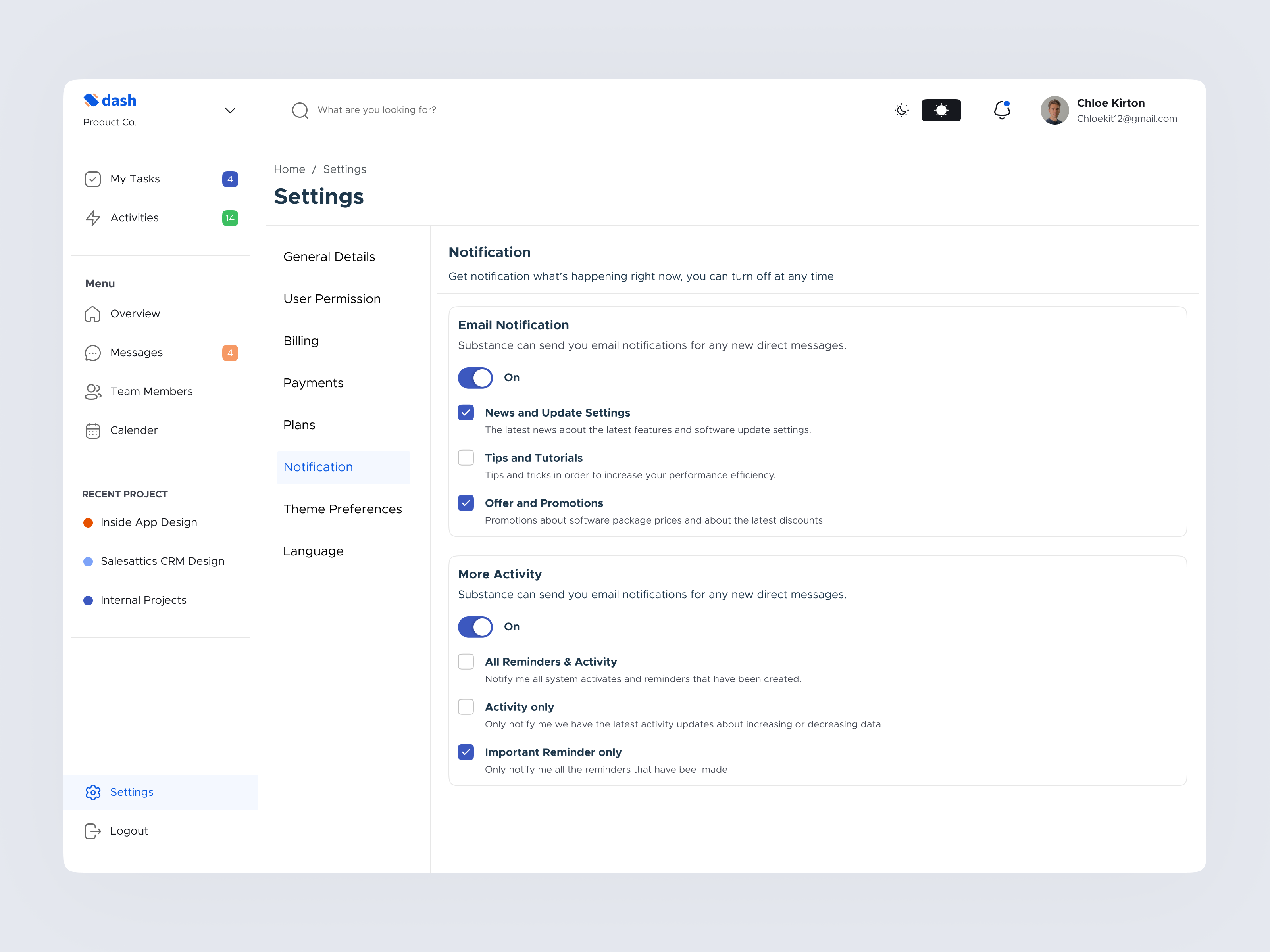This screenshot has height=952, width=1270.
Task: Switch to dark mode using moon icon
Action: tap(901, 110)
